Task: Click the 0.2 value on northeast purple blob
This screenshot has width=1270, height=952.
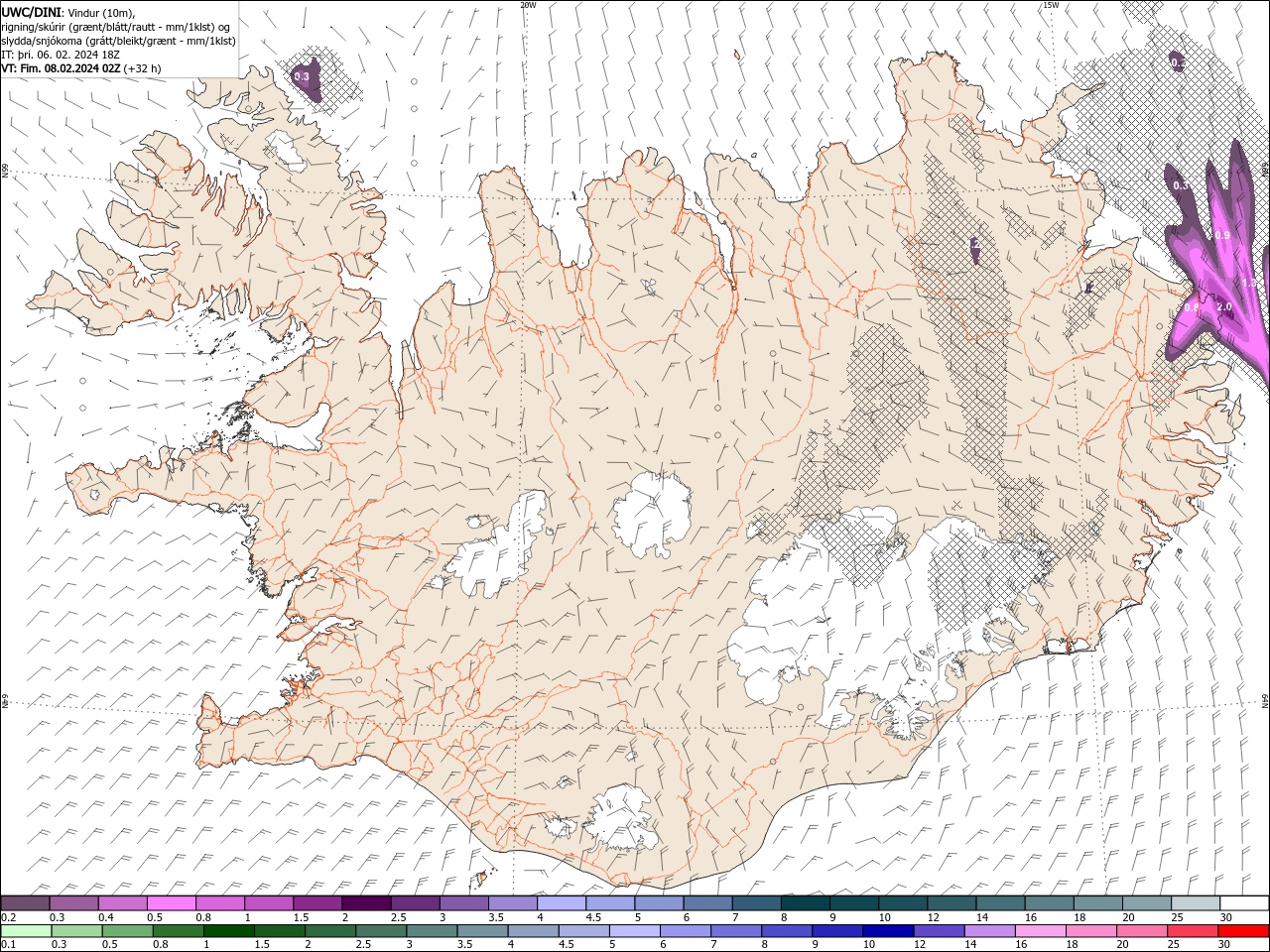Action: click(x=1177, y=62)
